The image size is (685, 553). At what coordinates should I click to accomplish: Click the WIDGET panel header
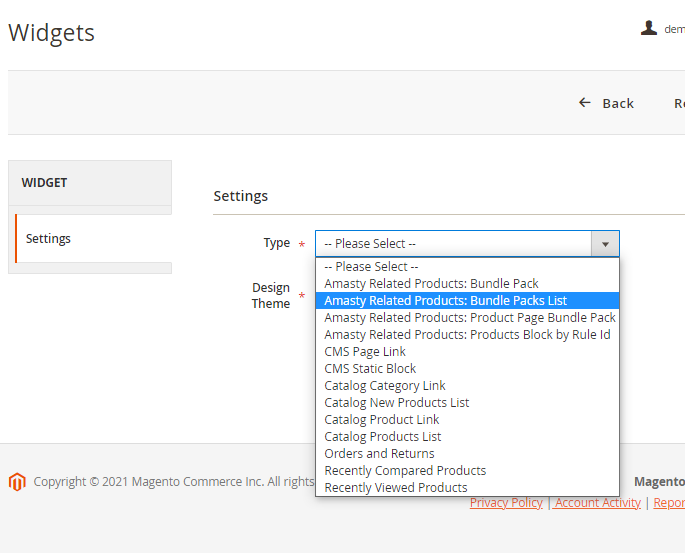(90, 183)
